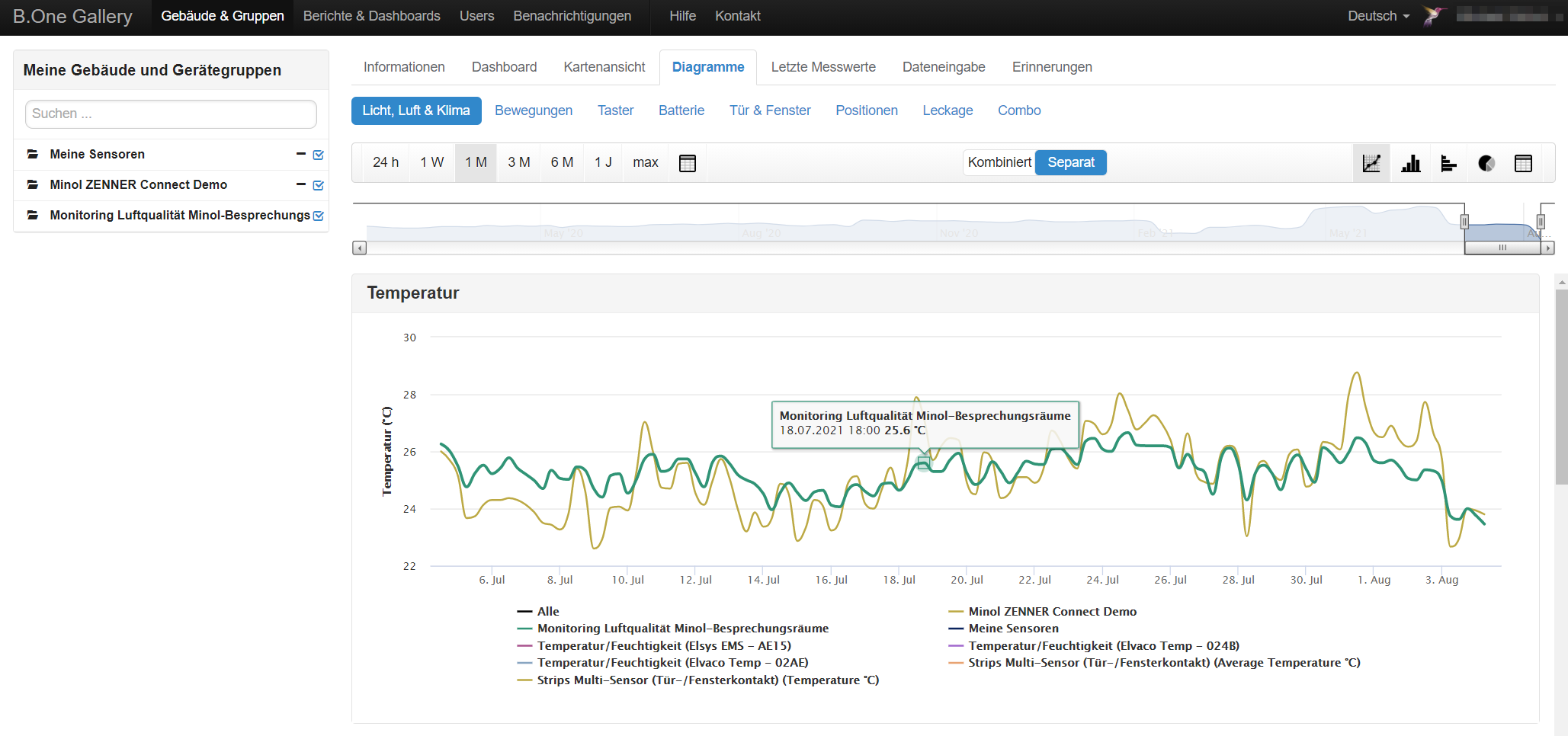
Task: Open the Dateneingabe tab
Action: click(944, 67)
